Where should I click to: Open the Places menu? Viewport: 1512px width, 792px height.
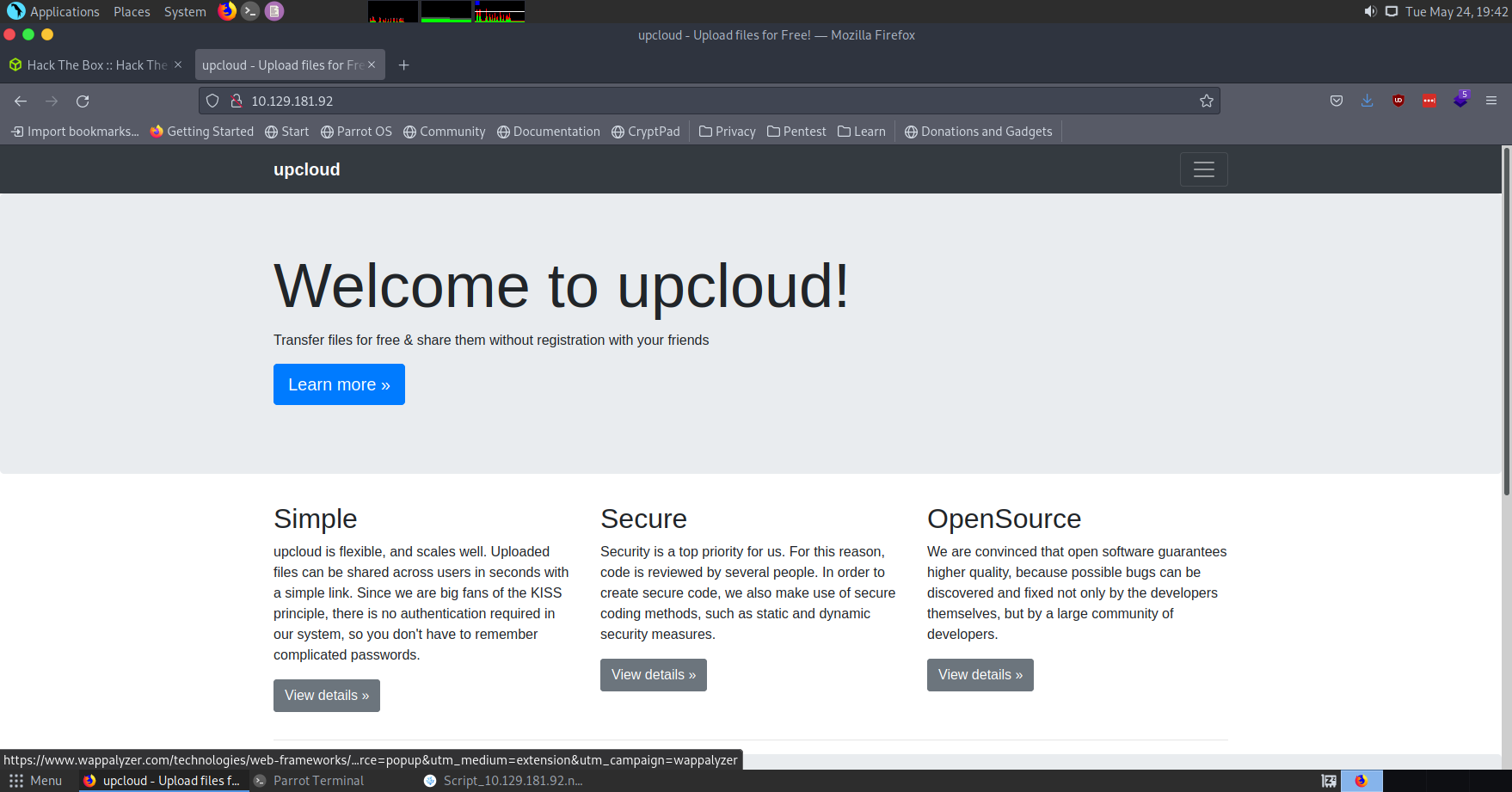(x=132, y=12)
